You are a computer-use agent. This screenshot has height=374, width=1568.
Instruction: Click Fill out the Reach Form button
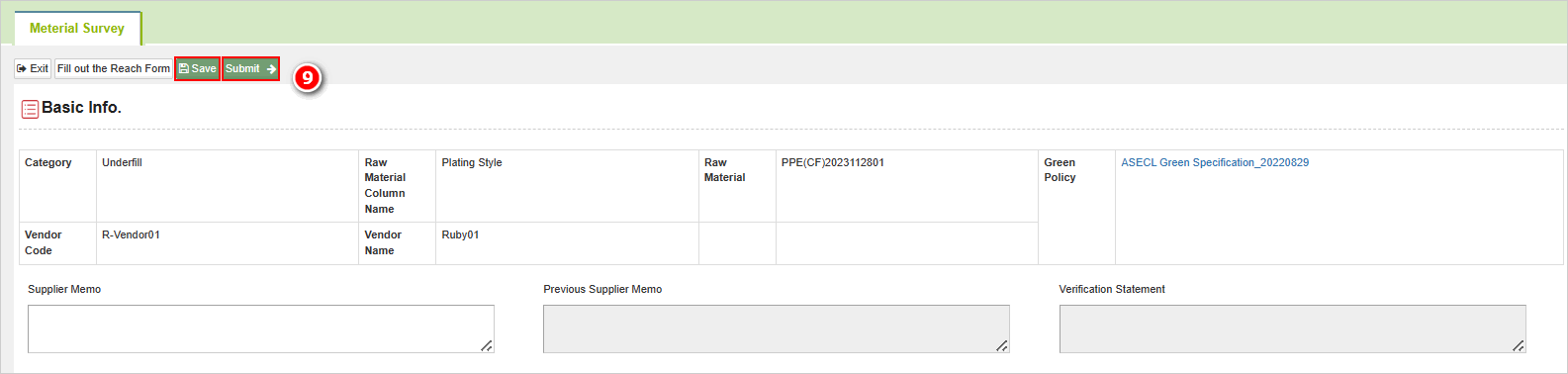(x=114, y=68)
